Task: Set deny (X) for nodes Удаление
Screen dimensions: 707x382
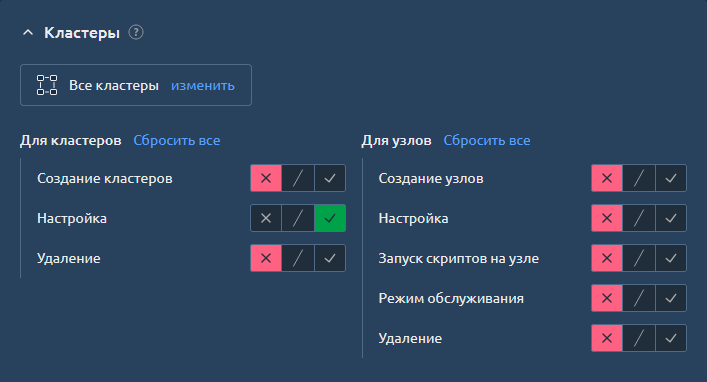Action: [x=607, y=338]
